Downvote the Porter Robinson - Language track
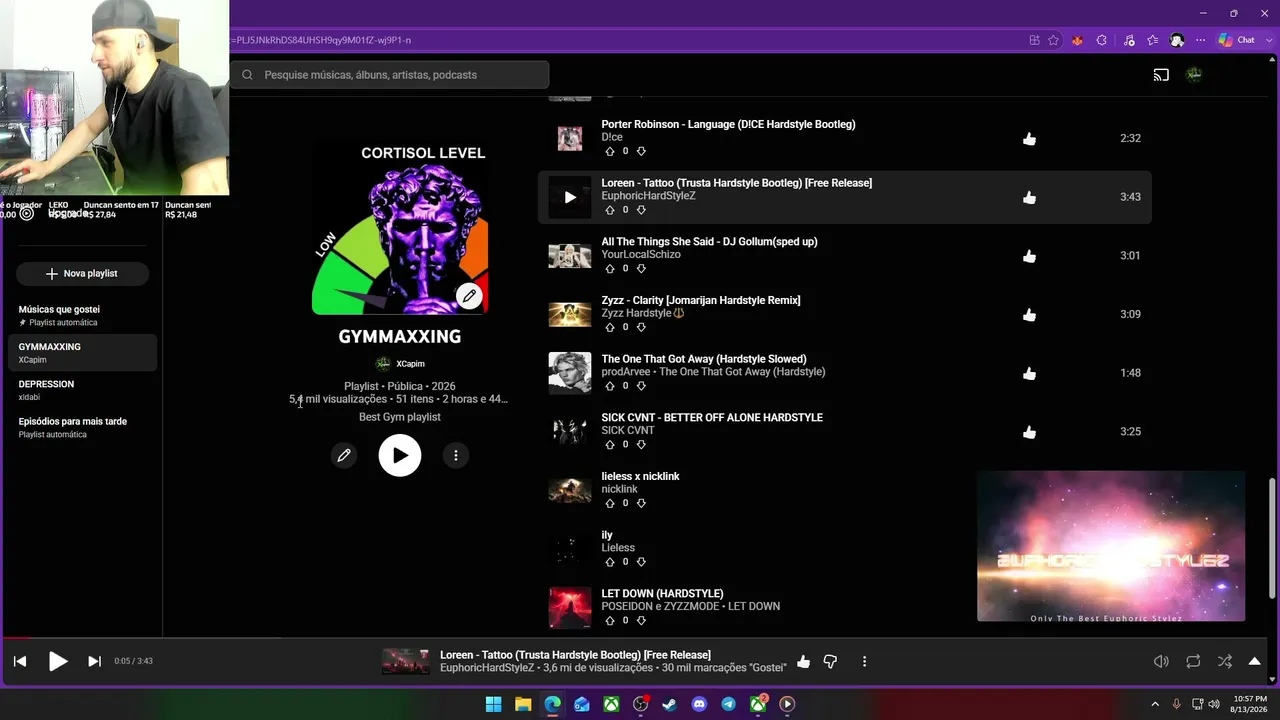Viewport: 1280px width, 720px height. [x=641, y=151]
